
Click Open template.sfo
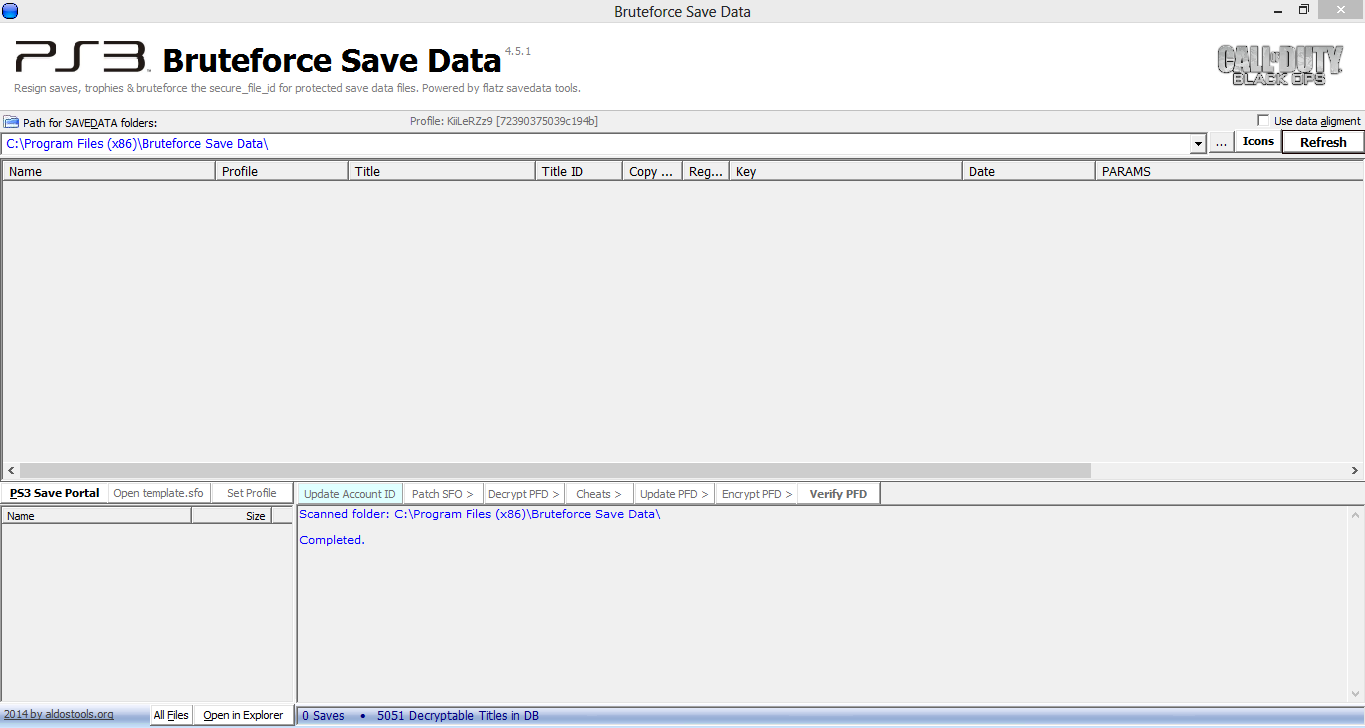pos(158,493)
